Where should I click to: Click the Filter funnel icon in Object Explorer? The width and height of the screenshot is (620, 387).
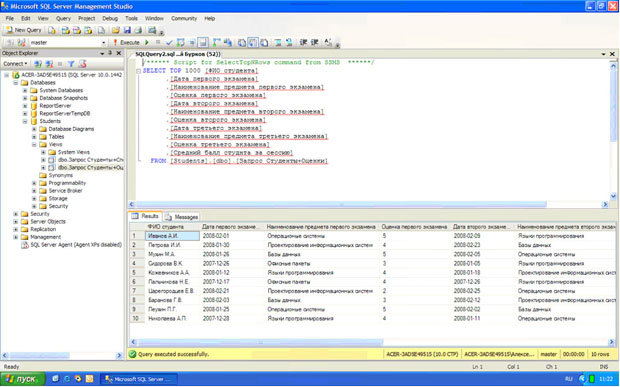(x=71, y=64)
